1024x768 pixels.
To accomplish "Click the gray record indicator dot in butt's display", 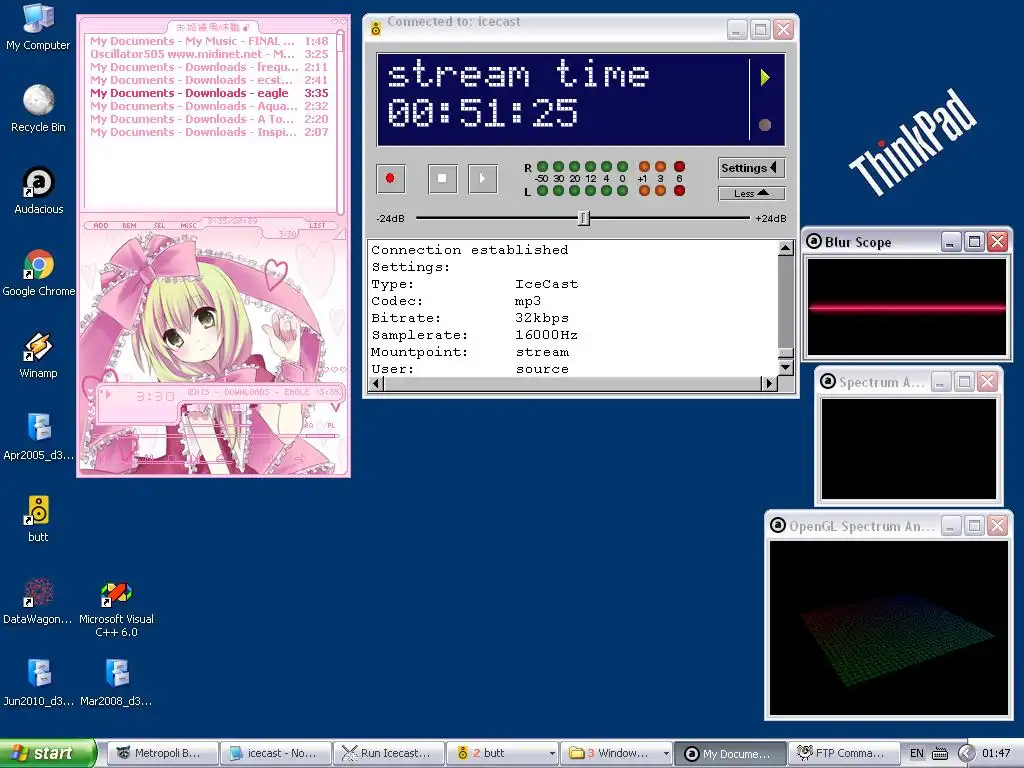I will (765, 125).
